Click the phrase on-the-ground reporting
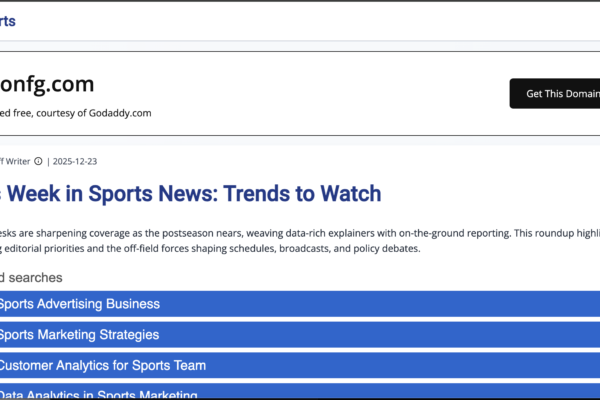This screenshot has height=400, width=600. (x=447, y=232)
